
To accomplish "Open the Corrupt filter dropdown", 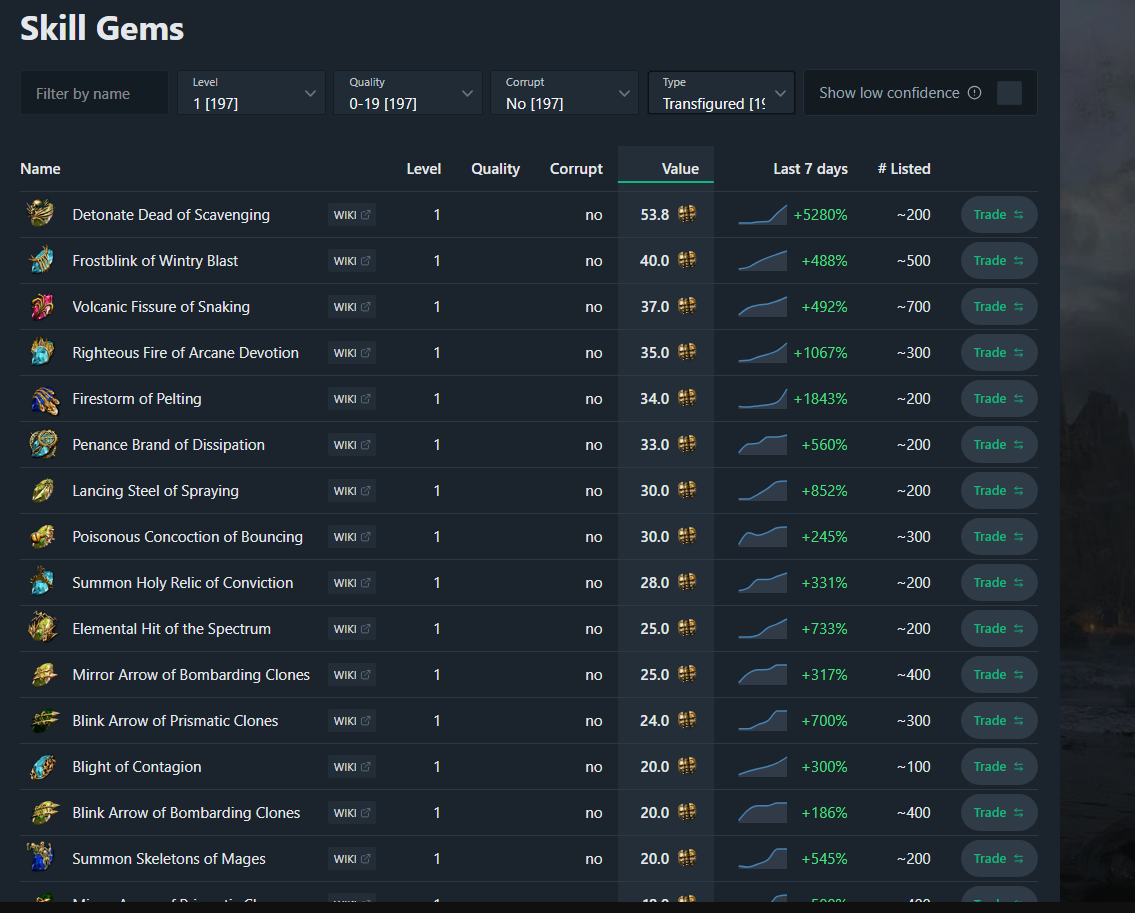I will click(x=564, y=93).
